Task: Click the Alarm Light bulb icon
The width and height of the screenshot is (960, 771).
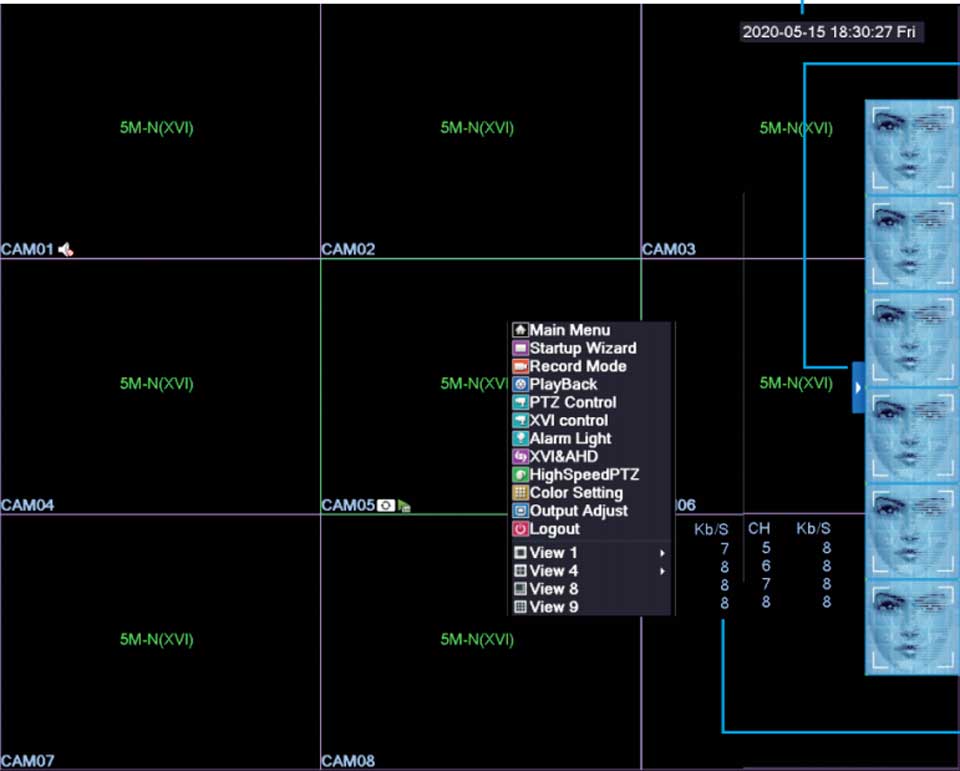Action: tap(520, 439)
